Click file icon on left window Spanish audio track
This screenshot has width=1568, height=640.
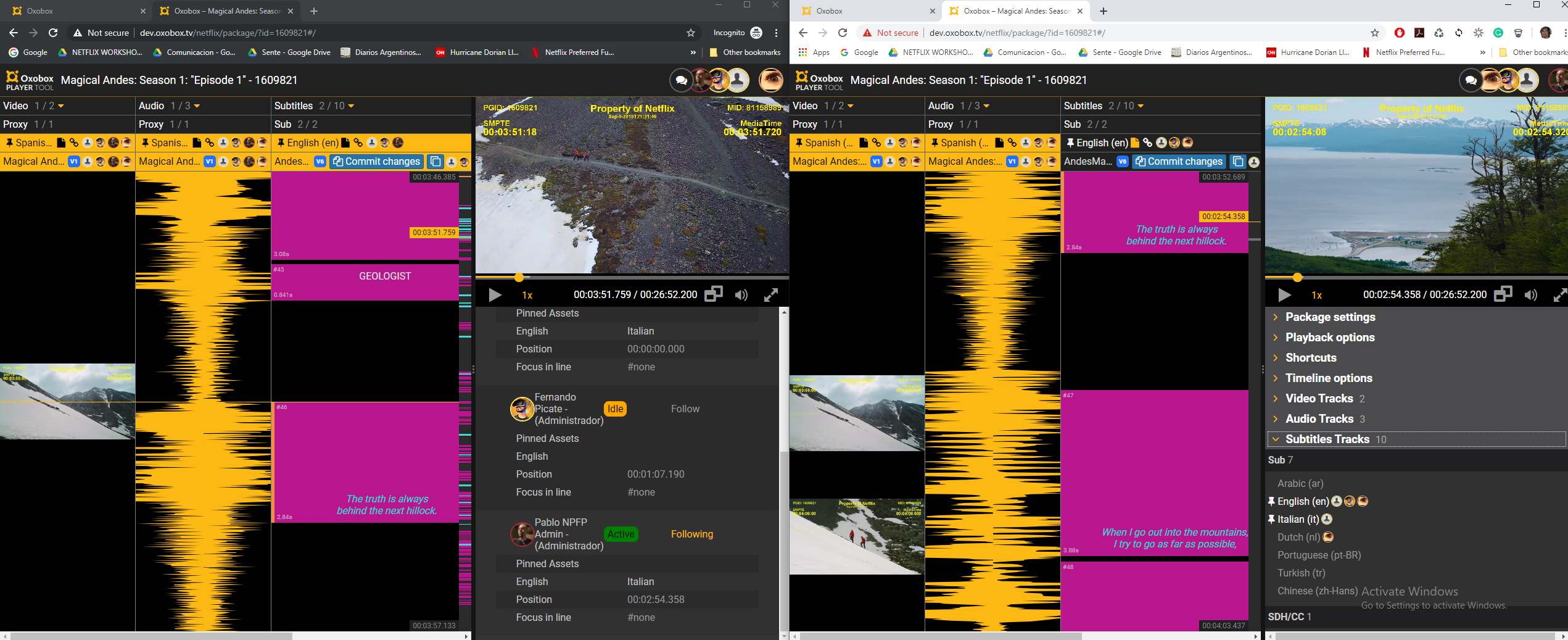197,143
